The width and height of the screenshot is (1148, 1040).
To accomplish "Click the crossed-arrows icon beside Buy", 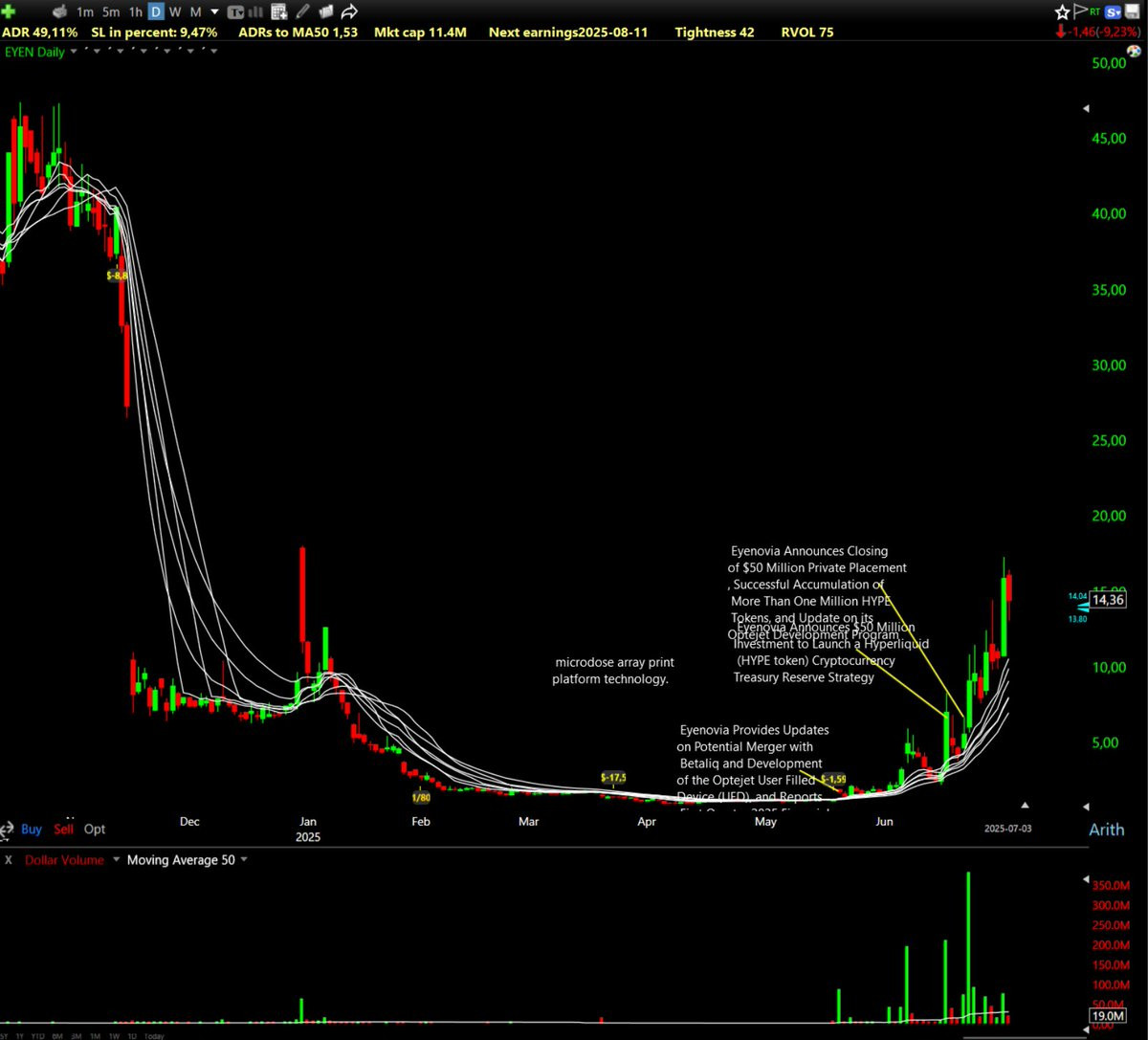I will point(8,829).
